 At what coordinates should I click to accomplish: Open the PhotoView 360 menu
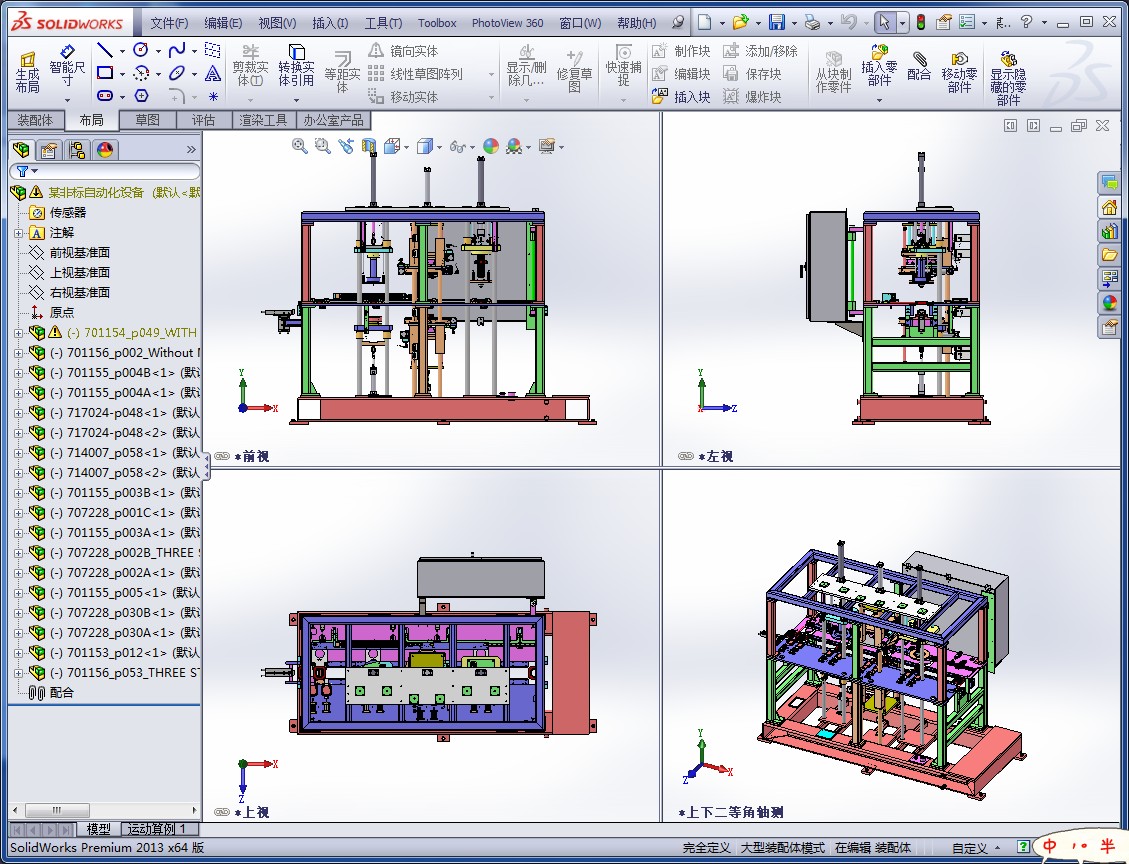pyautogui.click(x=508, y=23)
